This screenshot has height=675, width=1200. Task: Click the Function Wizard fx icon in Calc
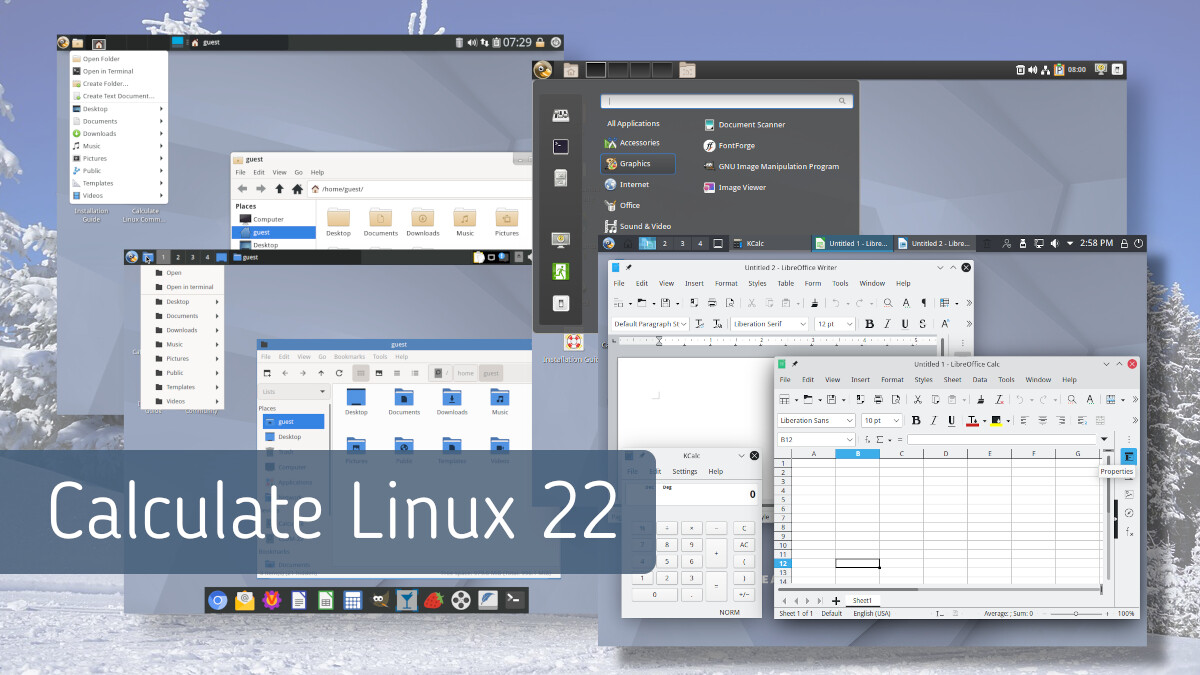(868, 440)
